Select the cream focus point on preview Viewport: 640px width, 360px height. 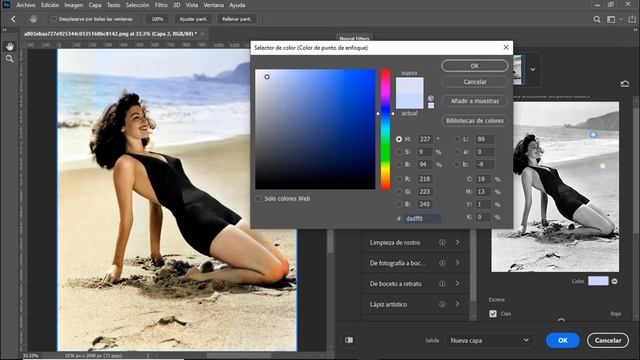pyautogui.click(x=602, y=166)
